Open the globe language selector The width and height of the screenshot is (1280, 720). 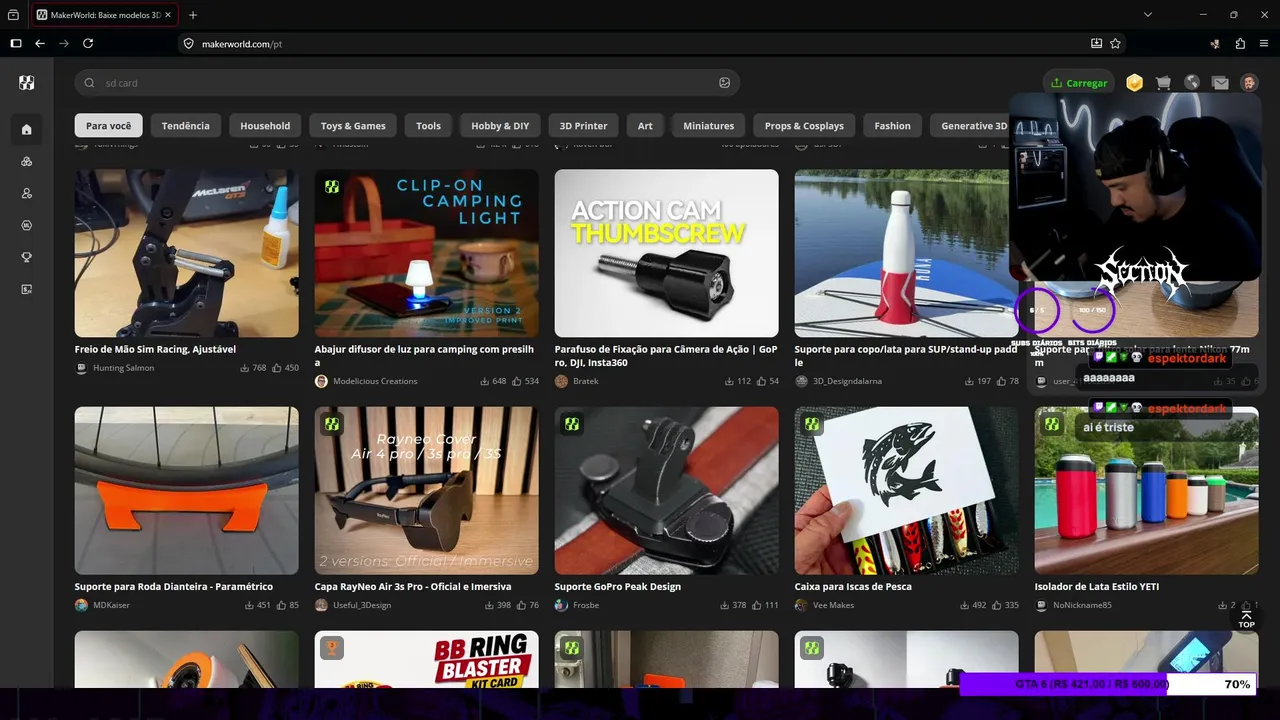pyautogui.click(x=1192, y=83)
